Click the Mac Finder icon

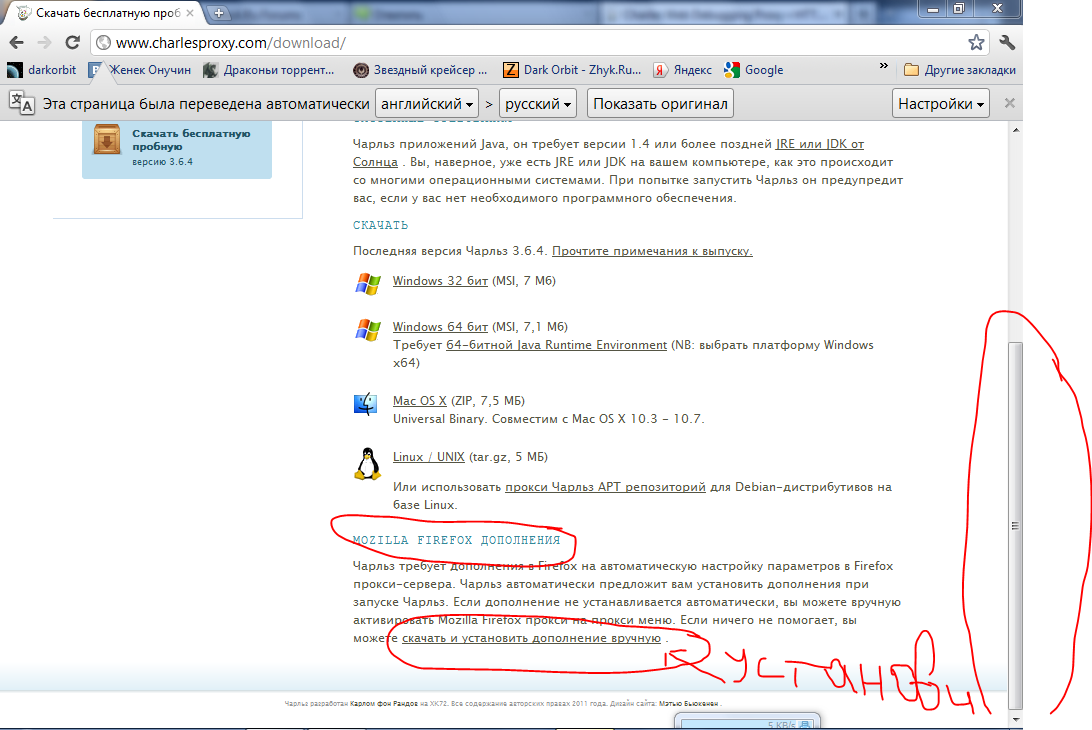pos(366,404)
